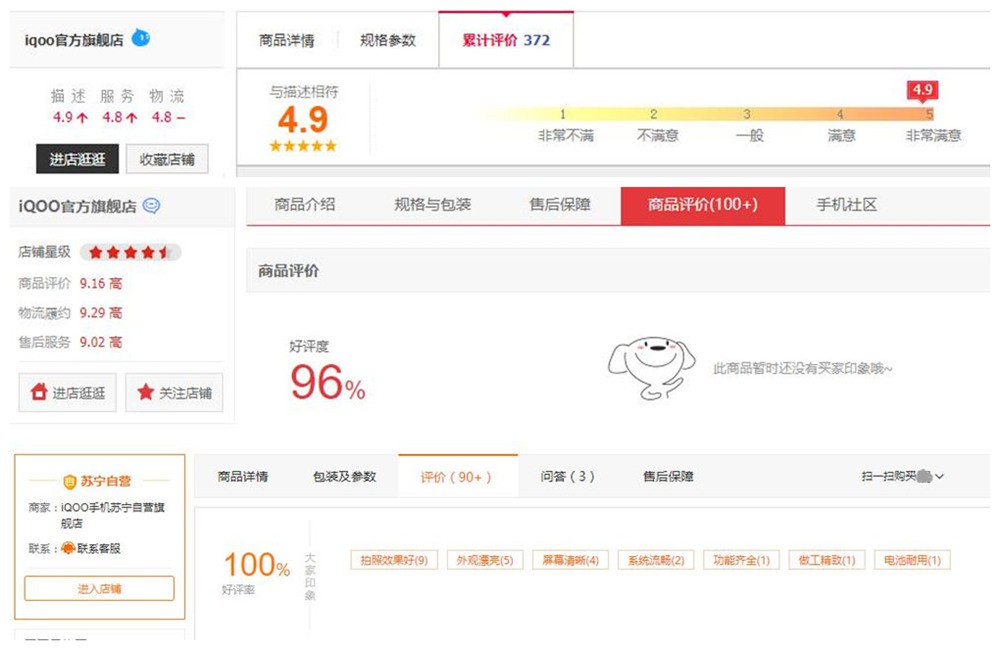1000x650 pixels.
Task: Open the 规格与包装 tab
Action: [432, 205]
